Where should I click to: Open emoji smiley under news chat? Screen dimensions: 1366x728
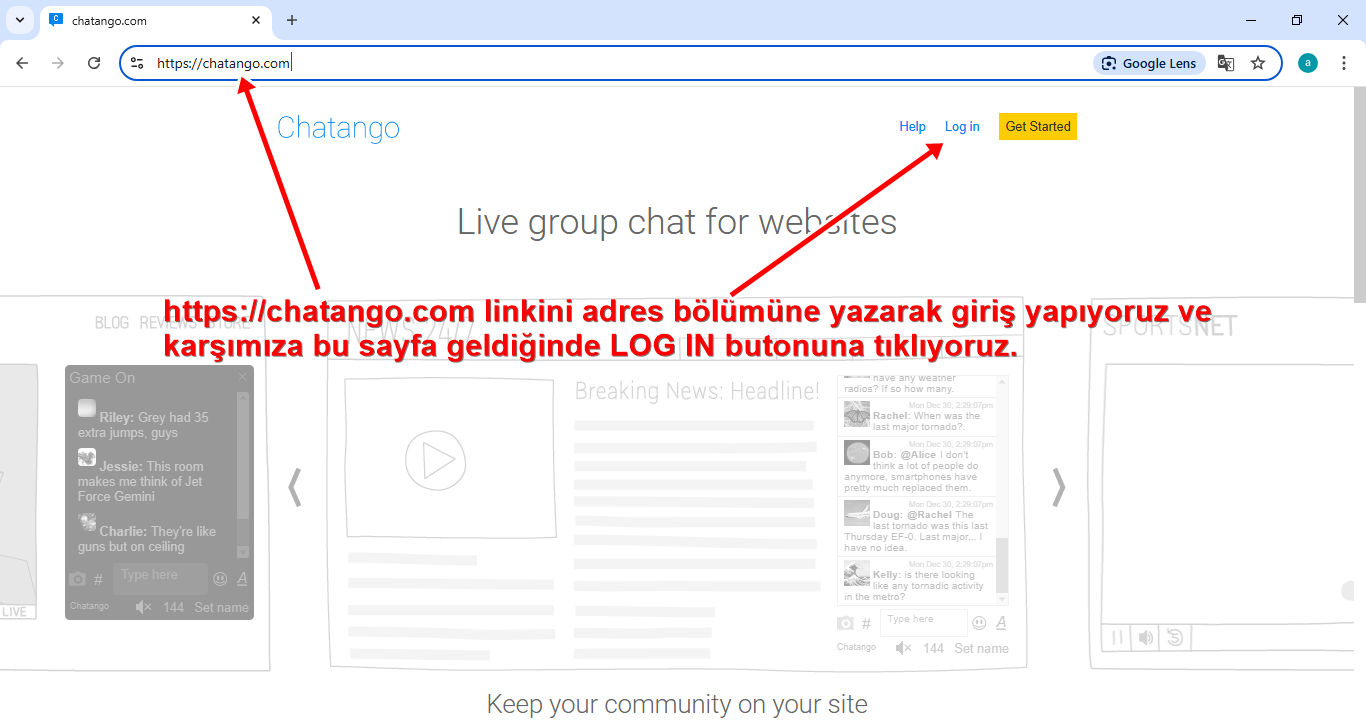[979, 623]
